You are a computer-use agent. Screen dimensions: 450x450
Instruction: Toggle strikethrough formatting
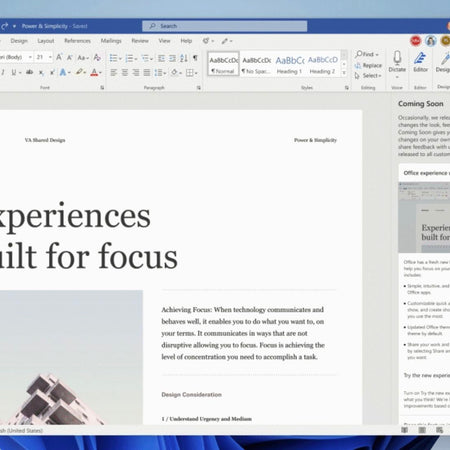[29, 72]
